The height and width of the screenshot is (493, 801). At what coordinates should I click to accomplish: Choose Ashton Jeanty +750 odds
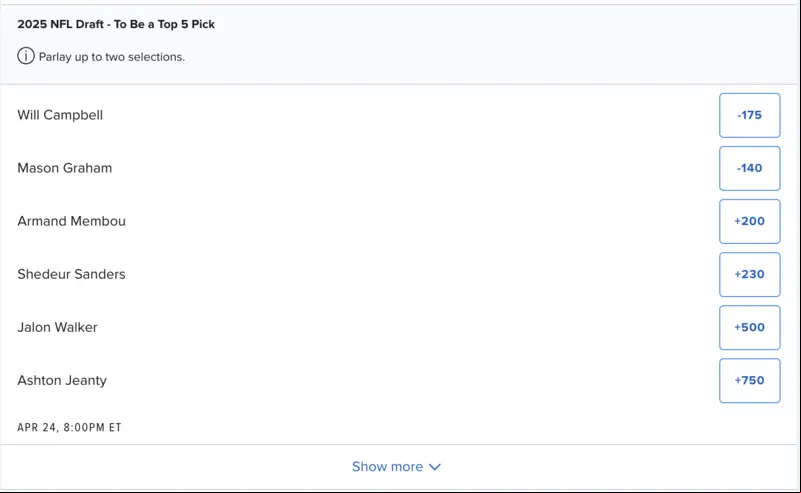(x=749, y=381)
